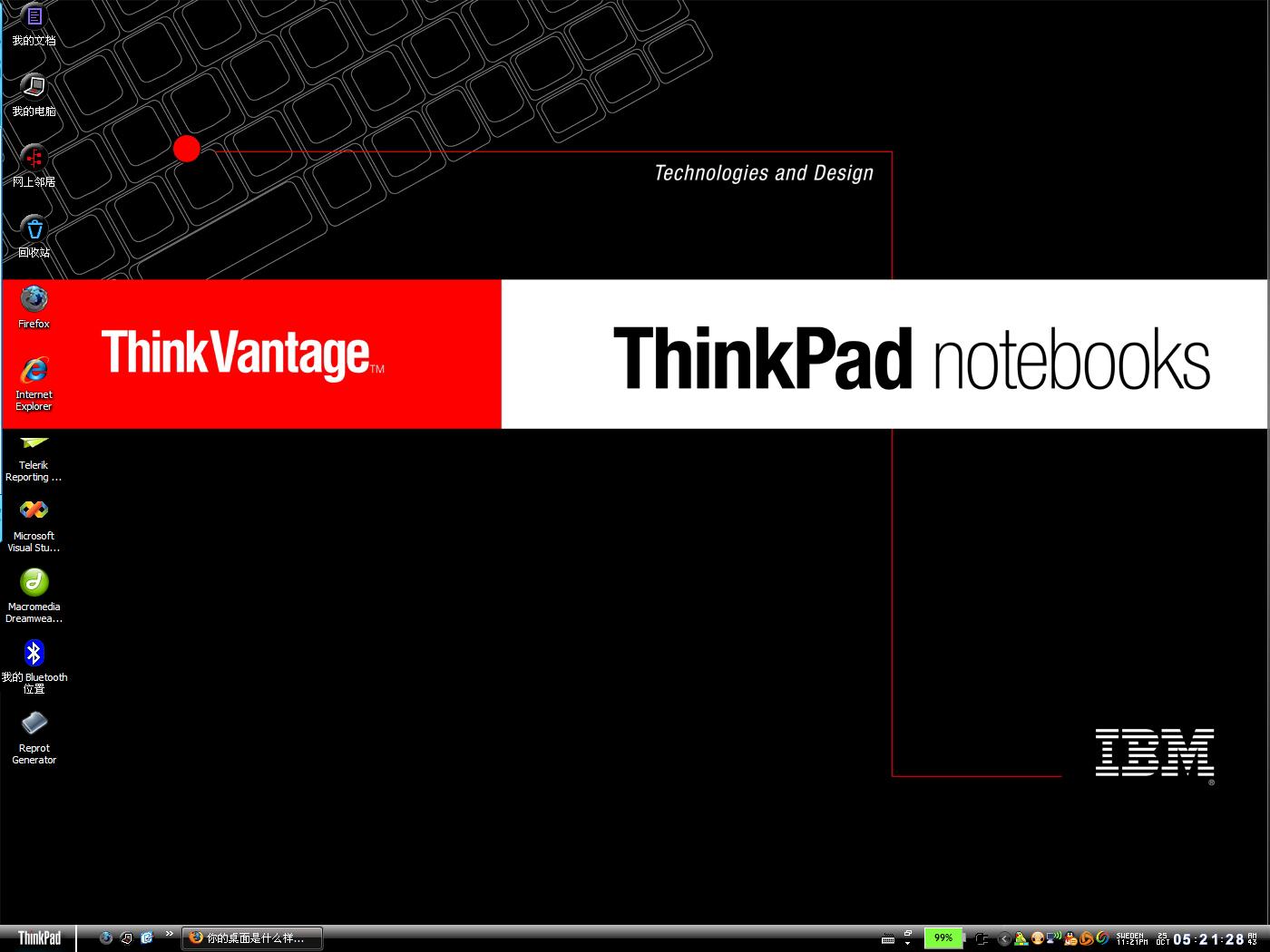Open the keyboard layout indicator in the tray
The height and width of the screenshot is (952, 1270).
click(x=889, y=938)
